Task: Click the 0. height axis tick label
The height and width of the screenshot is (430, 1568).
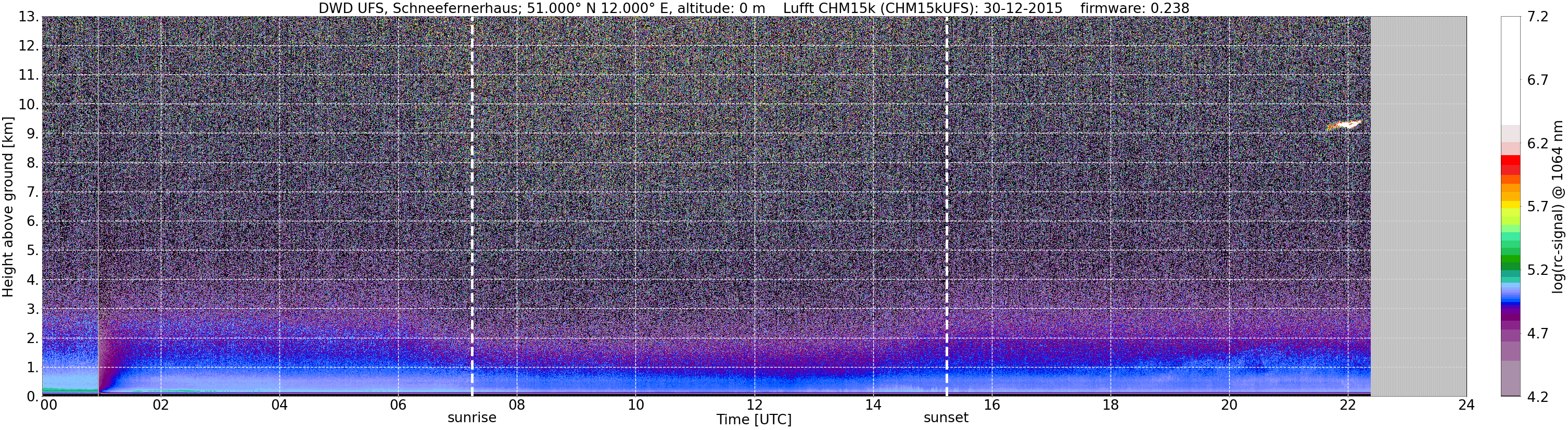Action: [33, 397]
